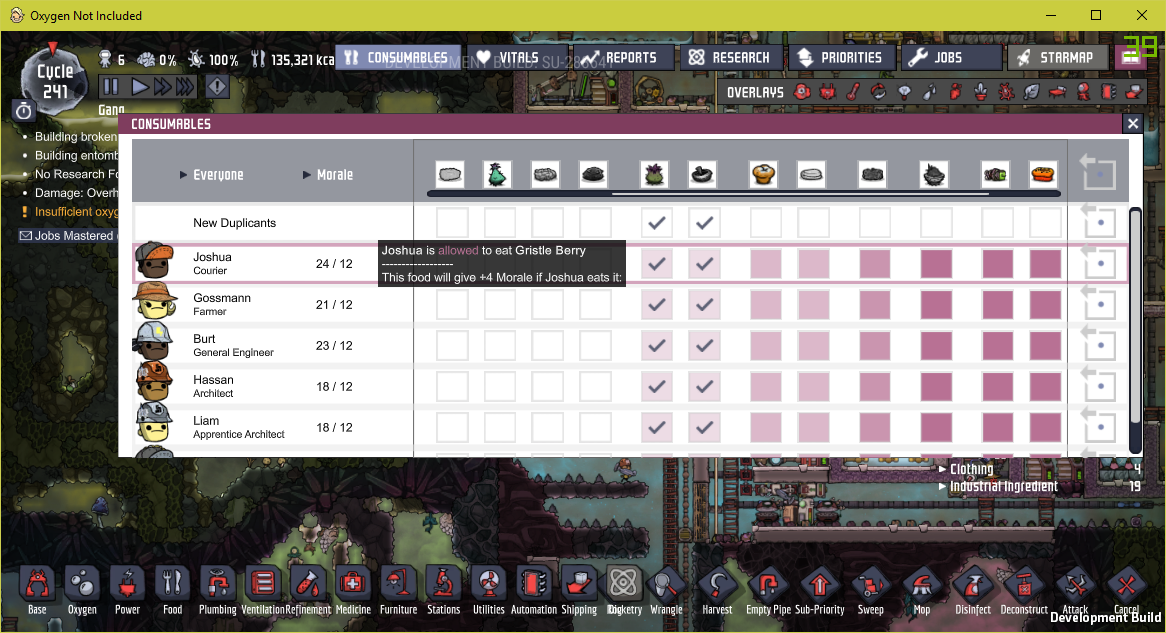Open the Jobs management tab
1166x633 pixels.
tap(950, 57)
